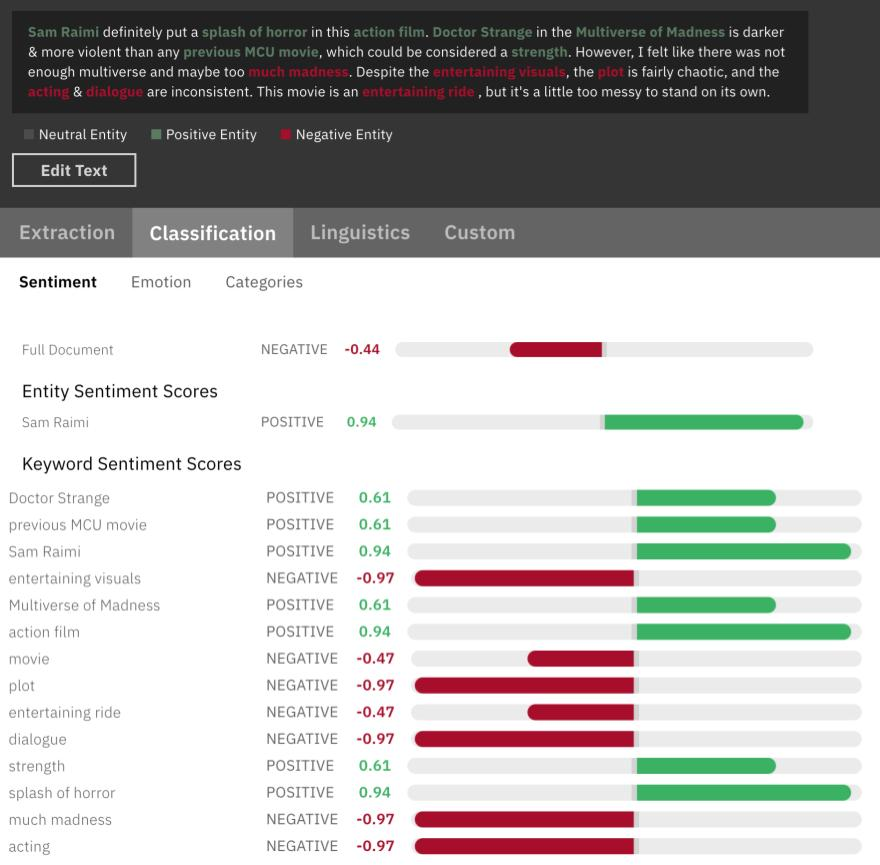Click the 0.61 score for strength
Image resolution: width=880 pixels, height=865 pixels.
click(x=374, y=766)
